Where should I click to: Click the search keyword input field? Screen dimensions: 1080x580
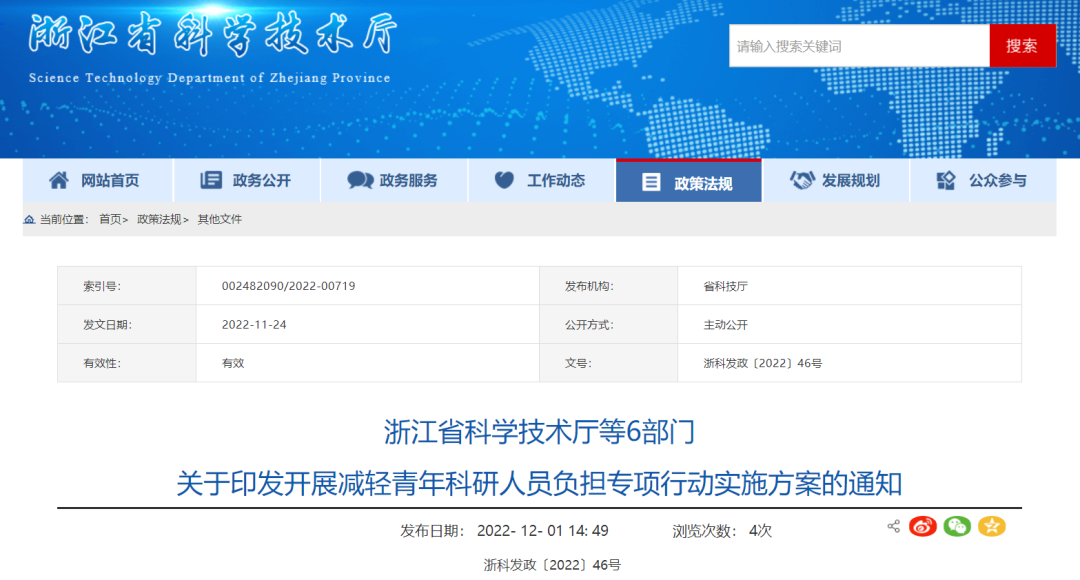(858, 46)
